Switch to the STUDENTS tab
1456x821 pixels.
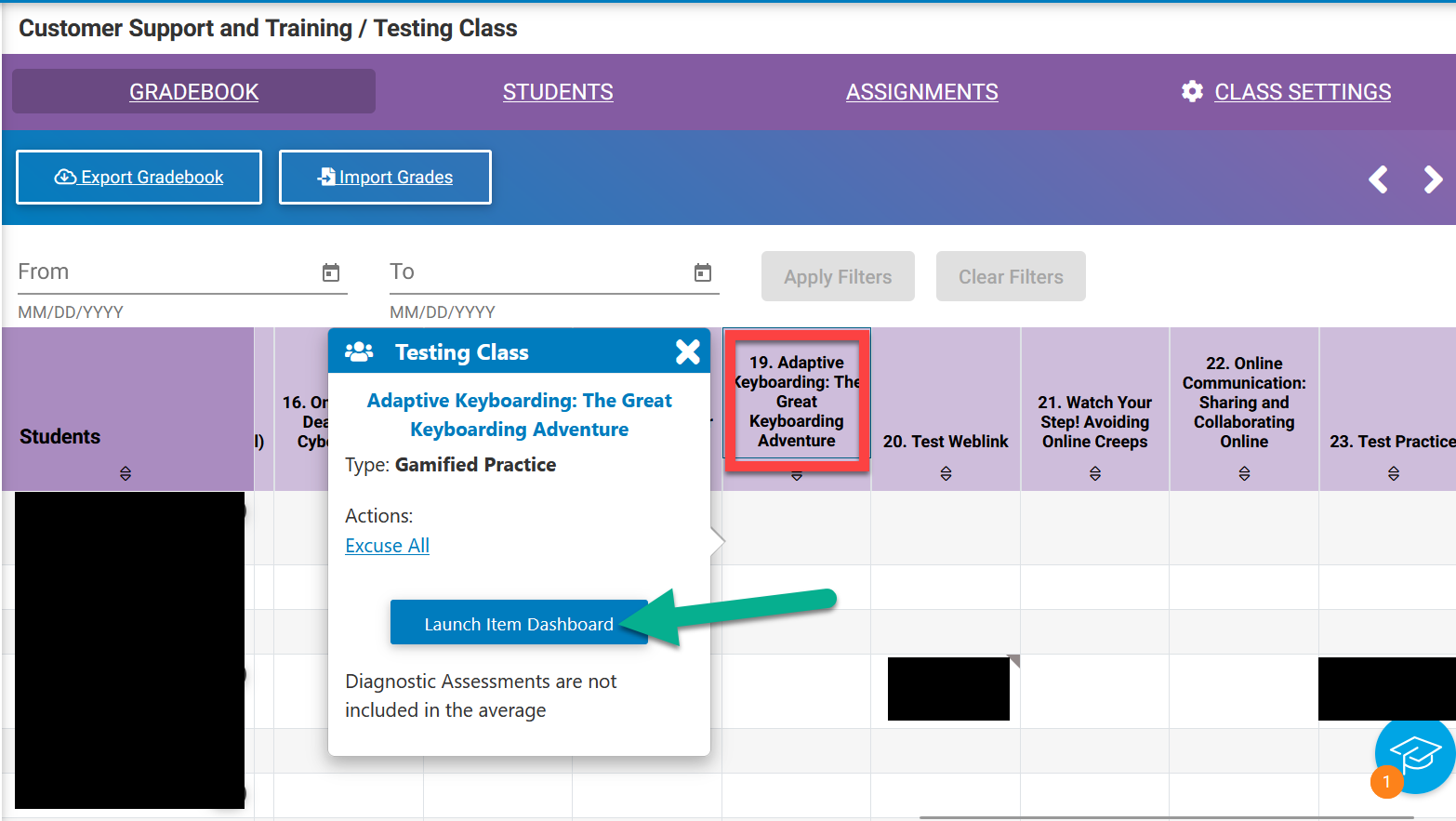click(x=558, y=91)
